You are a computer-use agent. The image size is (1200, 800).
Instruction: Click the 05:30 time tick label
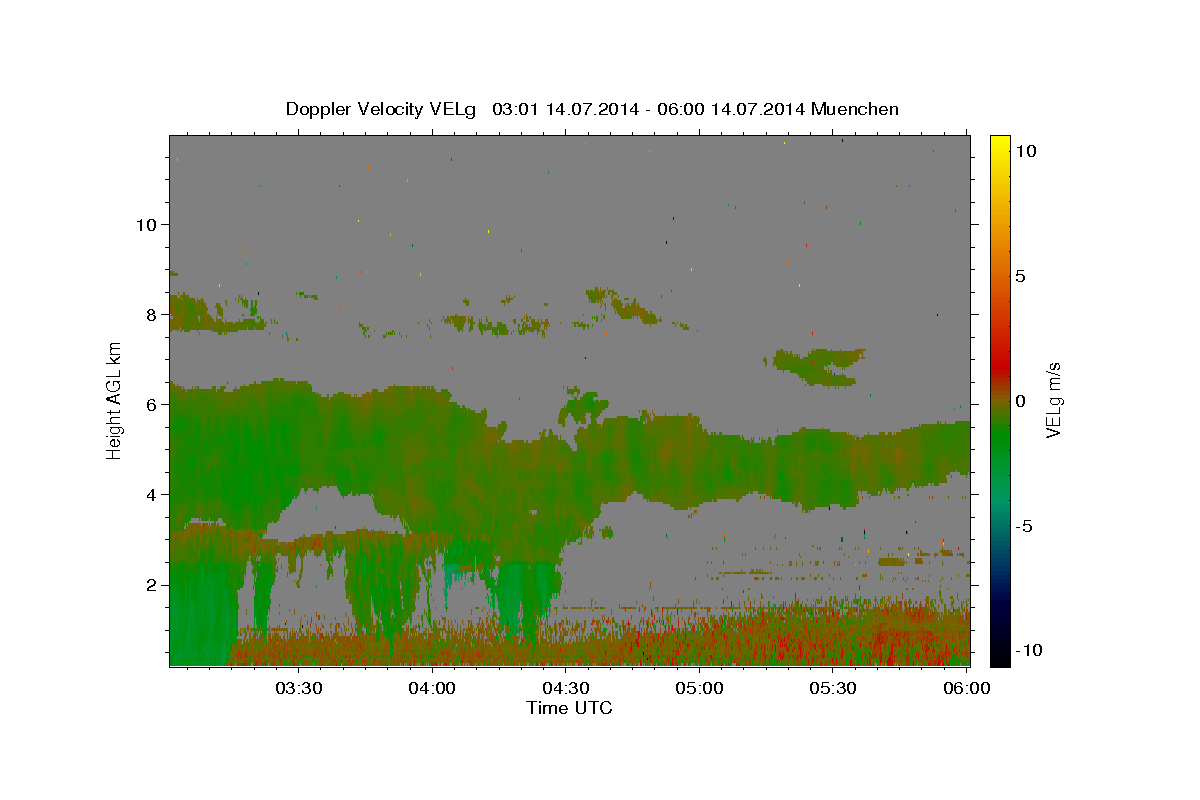point(834,688)
